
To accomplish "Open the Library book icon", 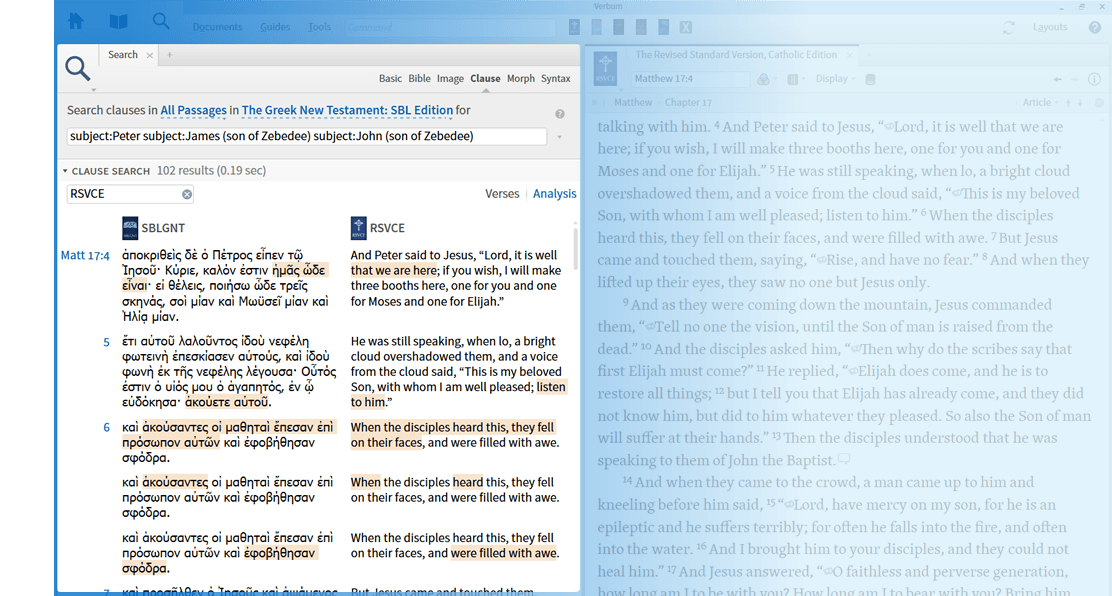I will (118, 22).
